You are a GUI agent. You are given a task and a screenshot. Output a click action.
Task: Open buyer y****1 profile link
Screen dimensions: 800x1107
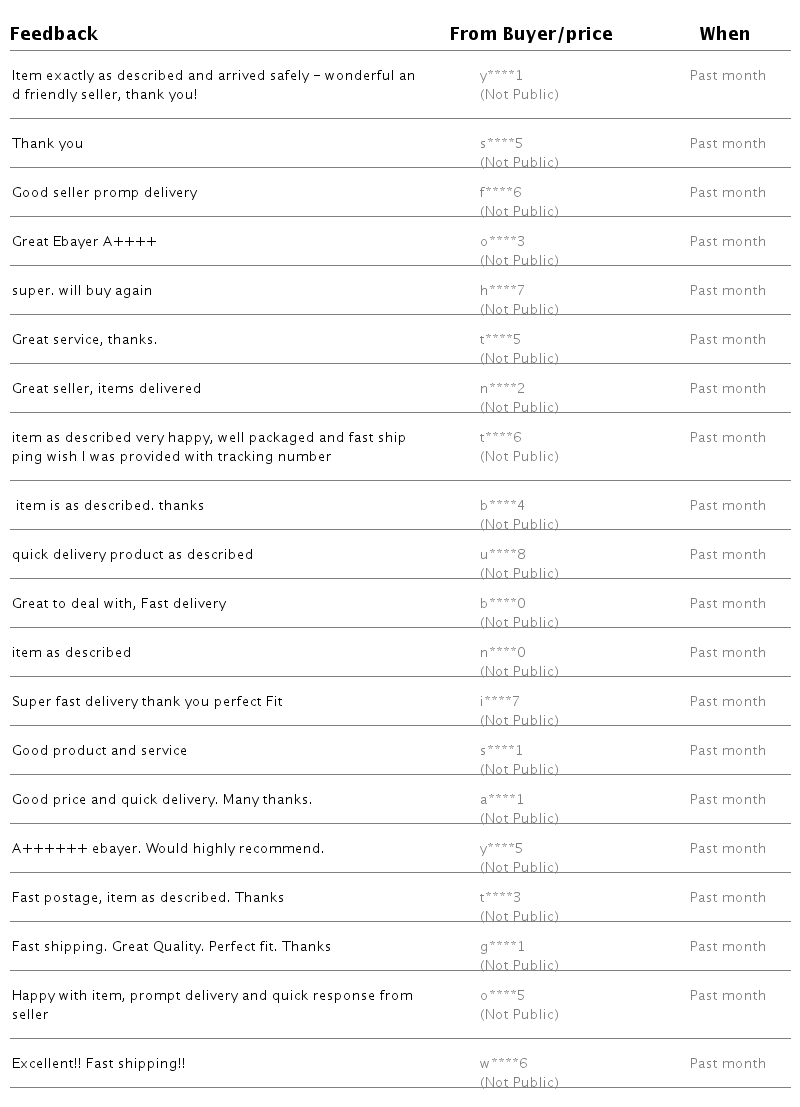pyautogui.click(x=501, y=76)
